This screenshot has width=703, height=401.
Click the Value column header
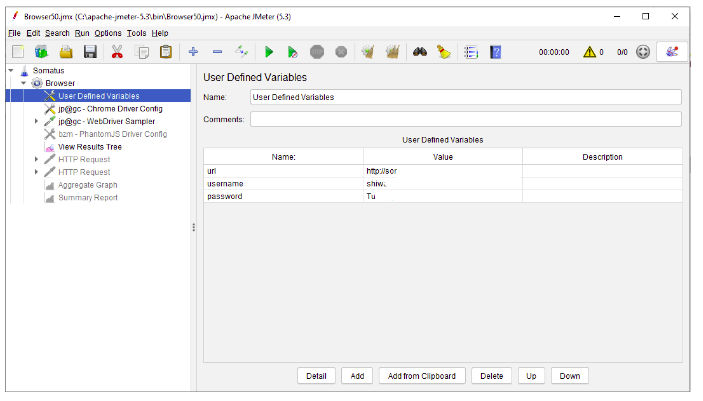click(x=443, y=157)
